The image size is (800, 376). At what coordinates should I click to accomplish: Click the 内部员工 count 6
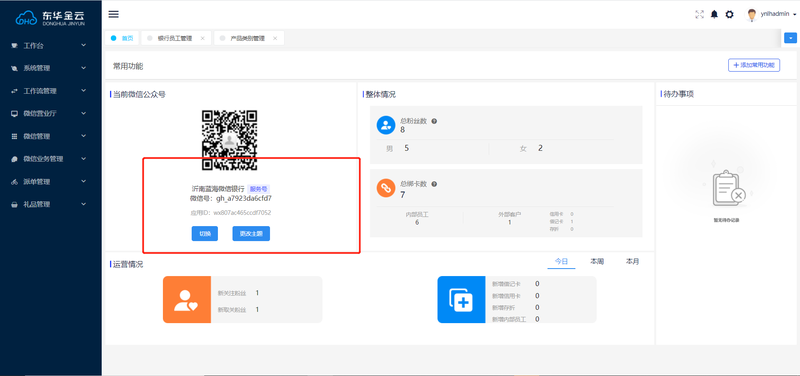(x=417, y=222)
